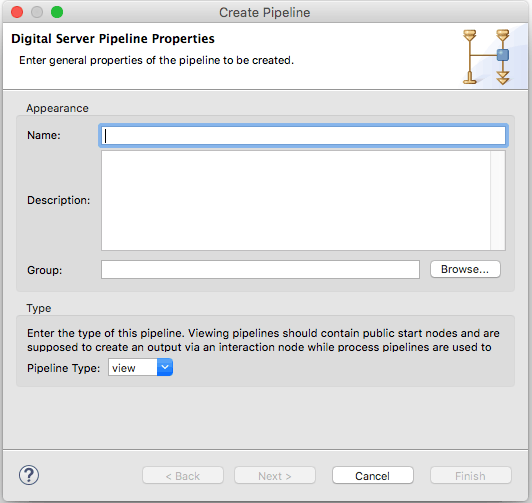Screen dimensions: 532x503
Task: Click the gray disabled minimize button
Action: click(x=37, y=12)
